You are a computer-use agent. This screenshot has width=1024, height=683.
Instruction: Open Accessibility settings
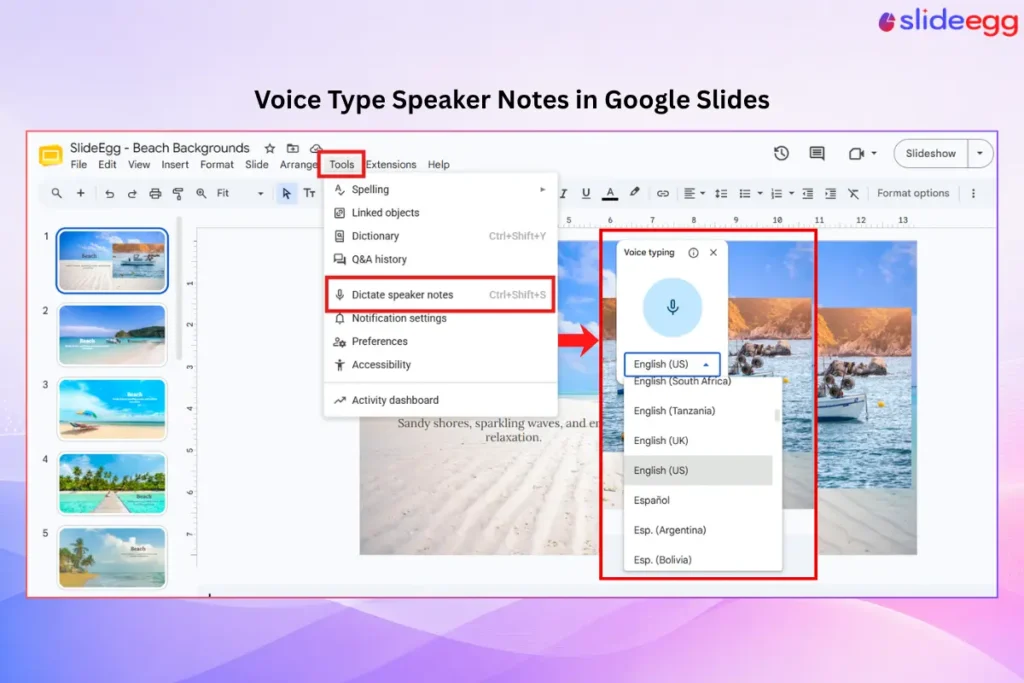(440, 365)
